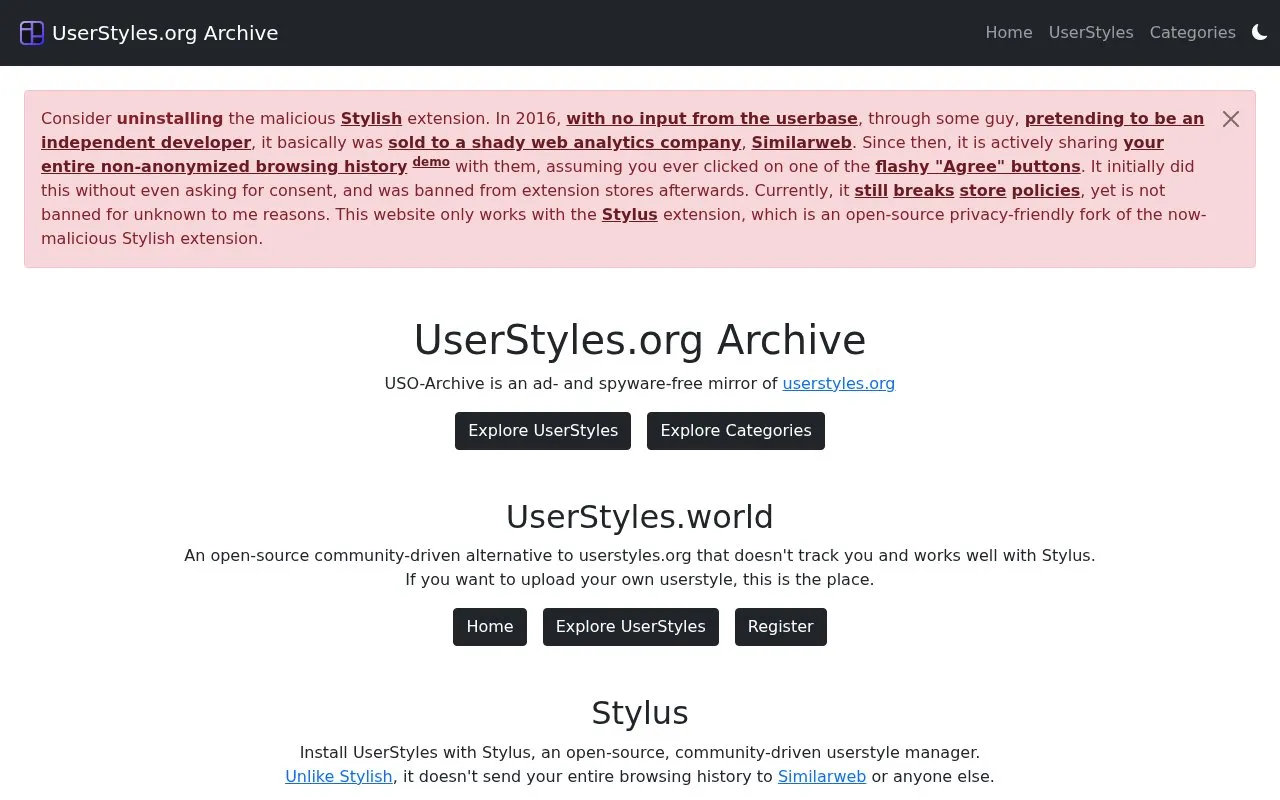Screen dimensions: 1280x800
Task: Click the Explore Categories button
Action: [736, 431]
